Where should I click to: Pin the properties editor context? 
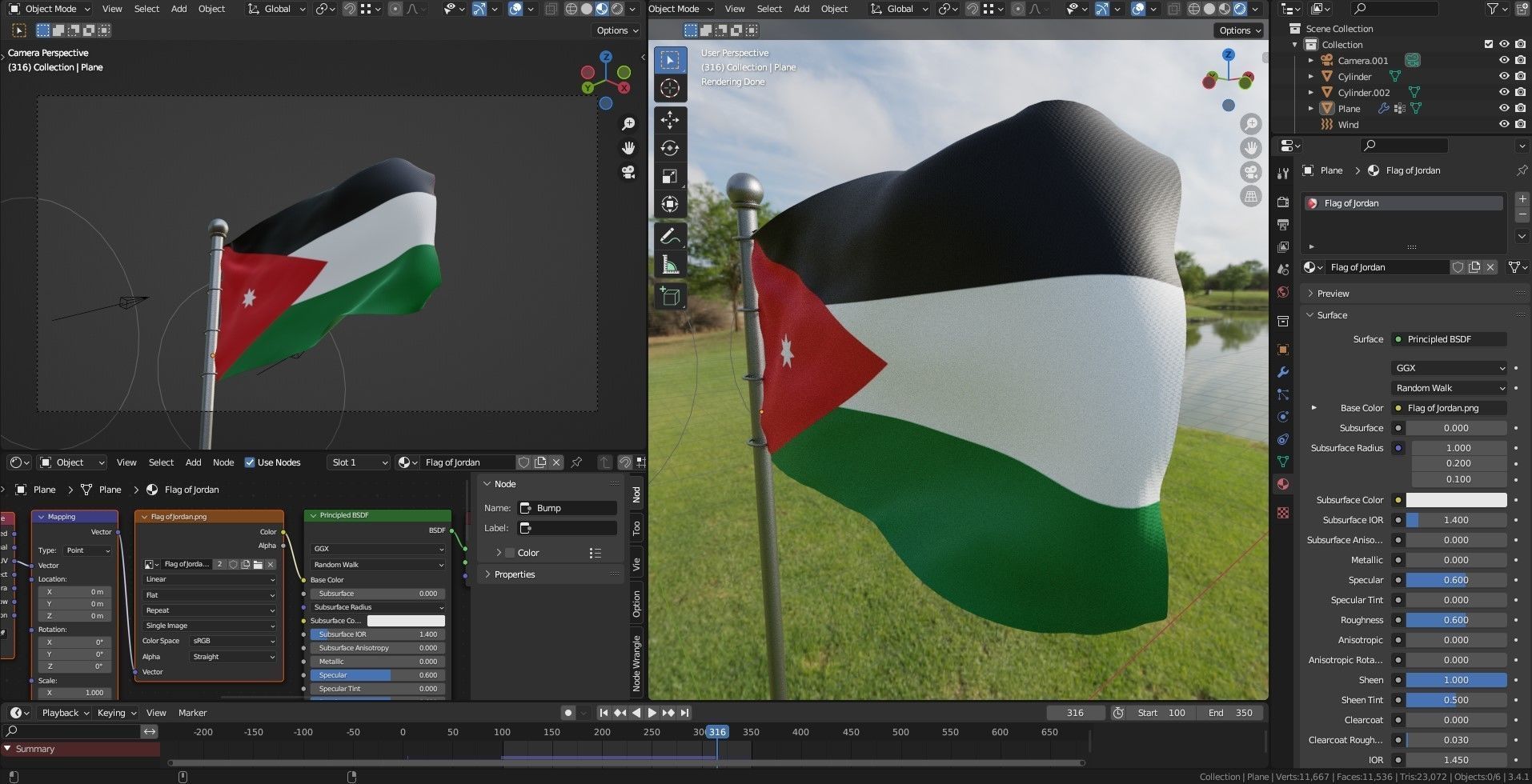(x=1521, y=170)
